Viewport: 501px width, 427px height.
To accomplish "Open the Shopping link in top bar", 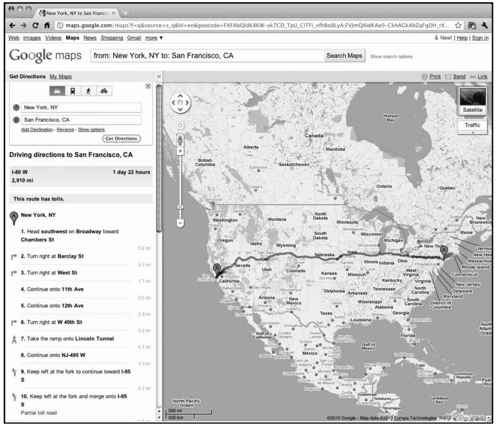I will pos(112,38).
